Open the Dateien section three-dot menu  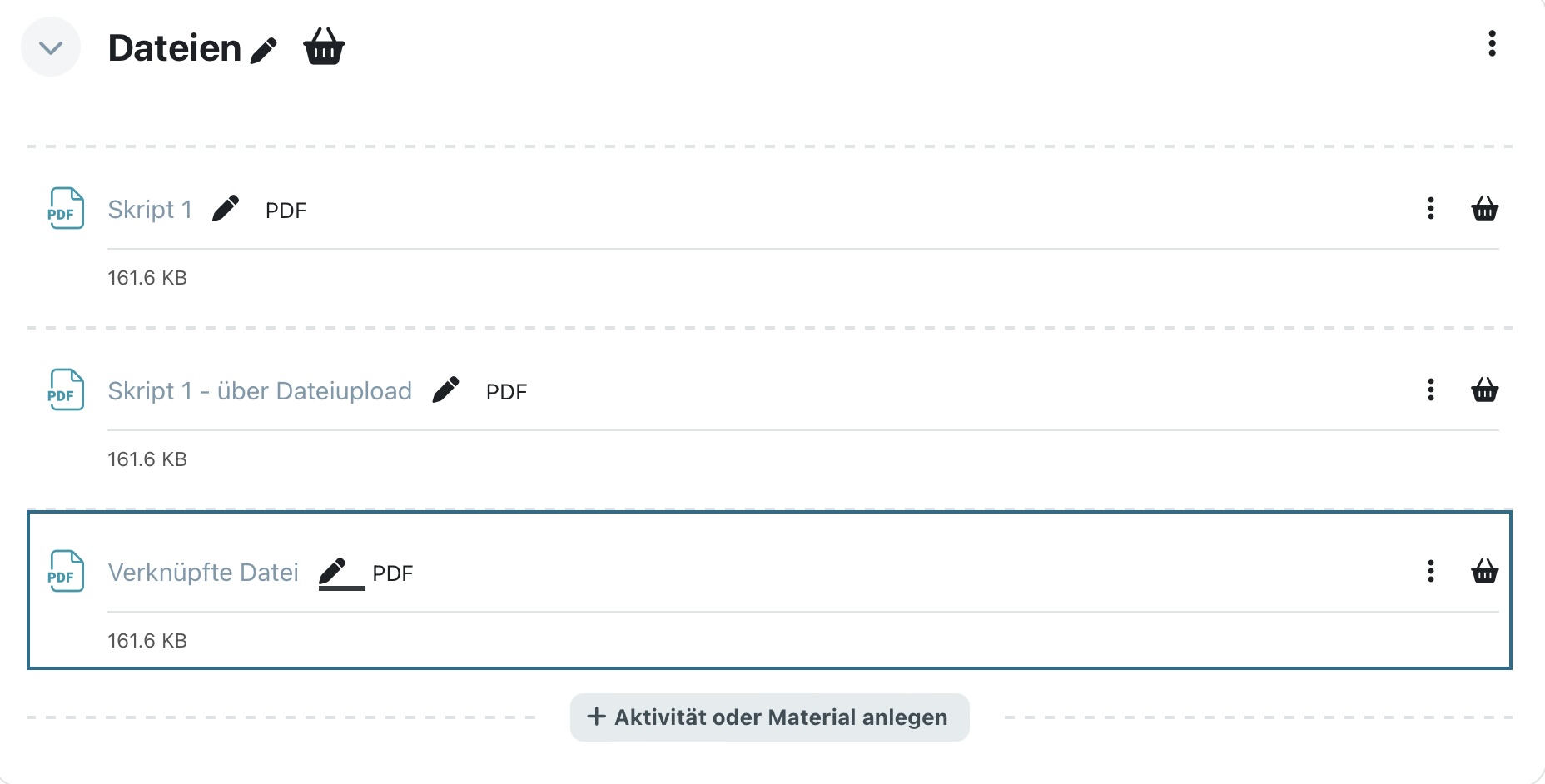pos(1492,43)
